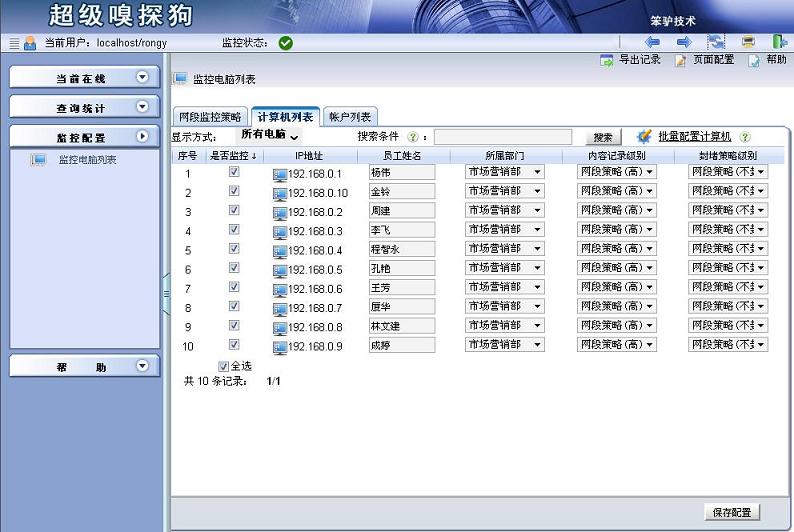This screenshot has height=532, width=794.
Task: Click the computer icon beside 192.168.0.1
Action: (280, 174)
